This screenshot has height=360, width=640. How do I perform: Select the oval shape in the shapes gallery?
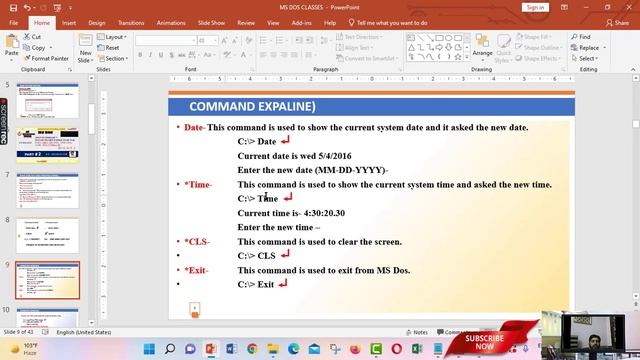click(449, 38)
